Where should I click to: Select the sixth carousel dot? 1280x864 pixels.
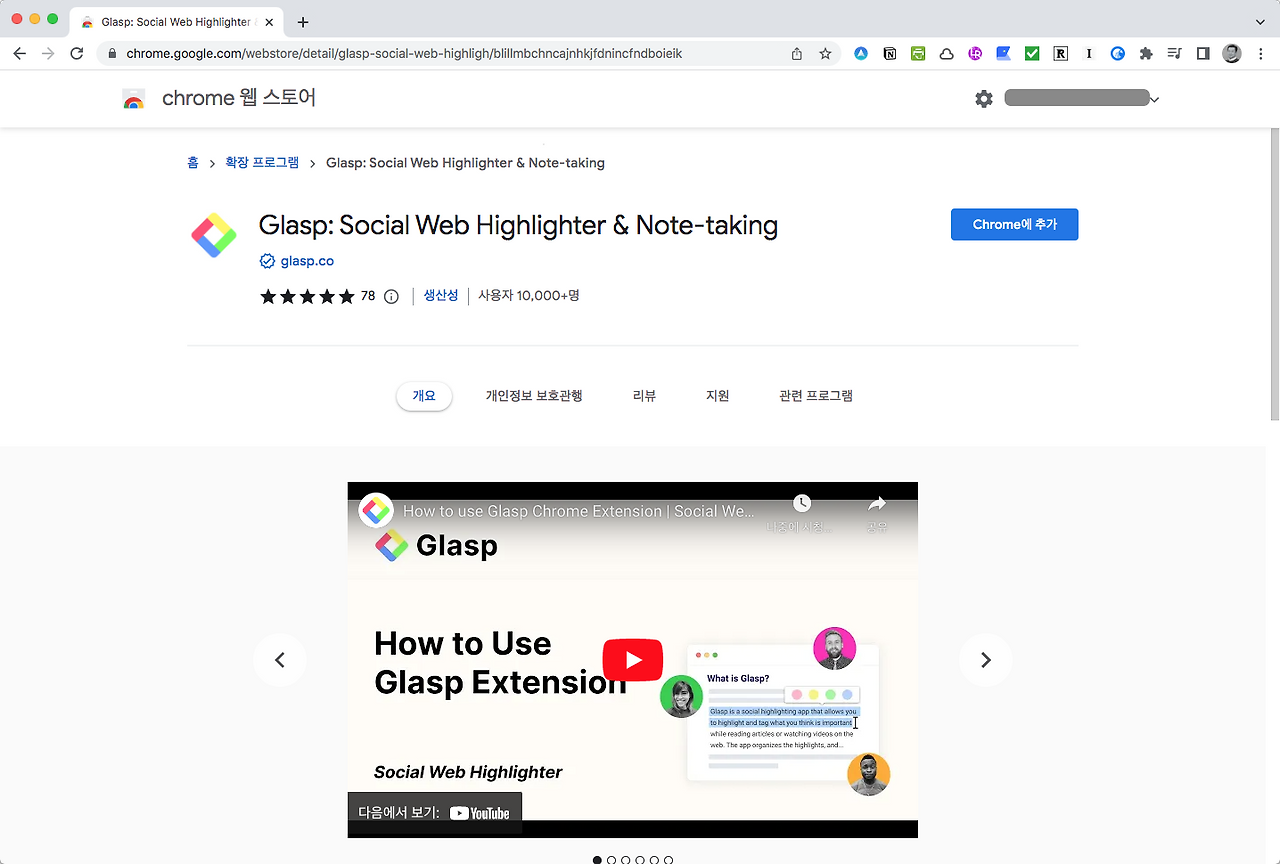click(668, 860)
